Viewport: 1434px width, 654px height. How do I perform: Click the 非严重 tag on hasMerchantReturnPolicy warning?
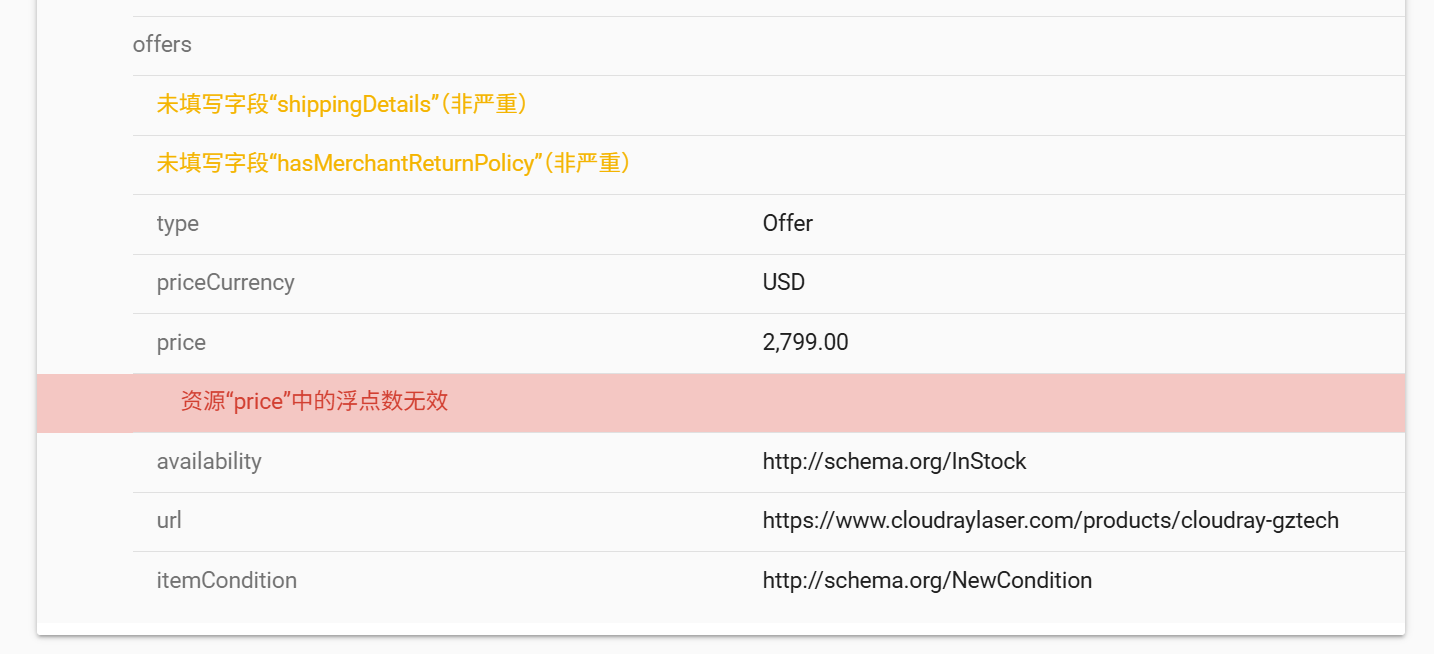coord(590,163)
